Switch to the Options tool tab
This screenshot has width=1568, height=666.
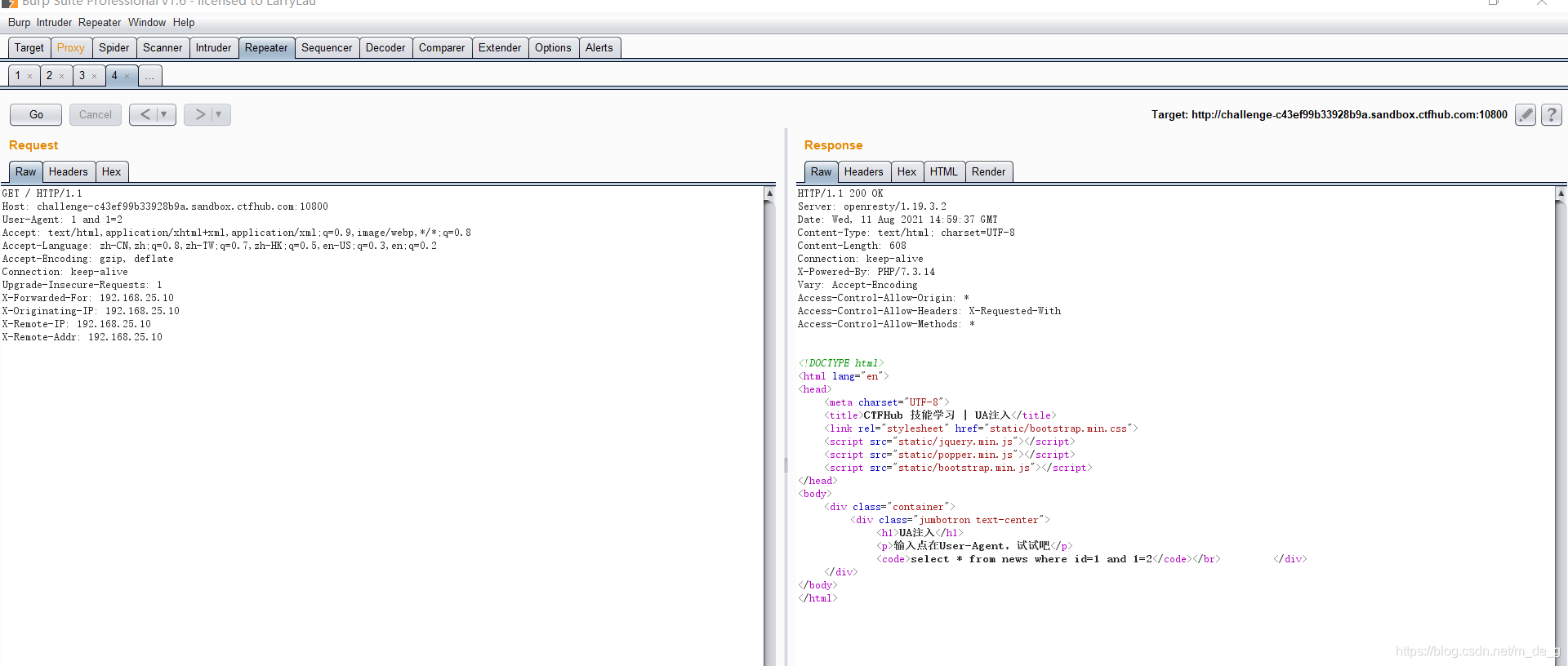pos(553,48)
